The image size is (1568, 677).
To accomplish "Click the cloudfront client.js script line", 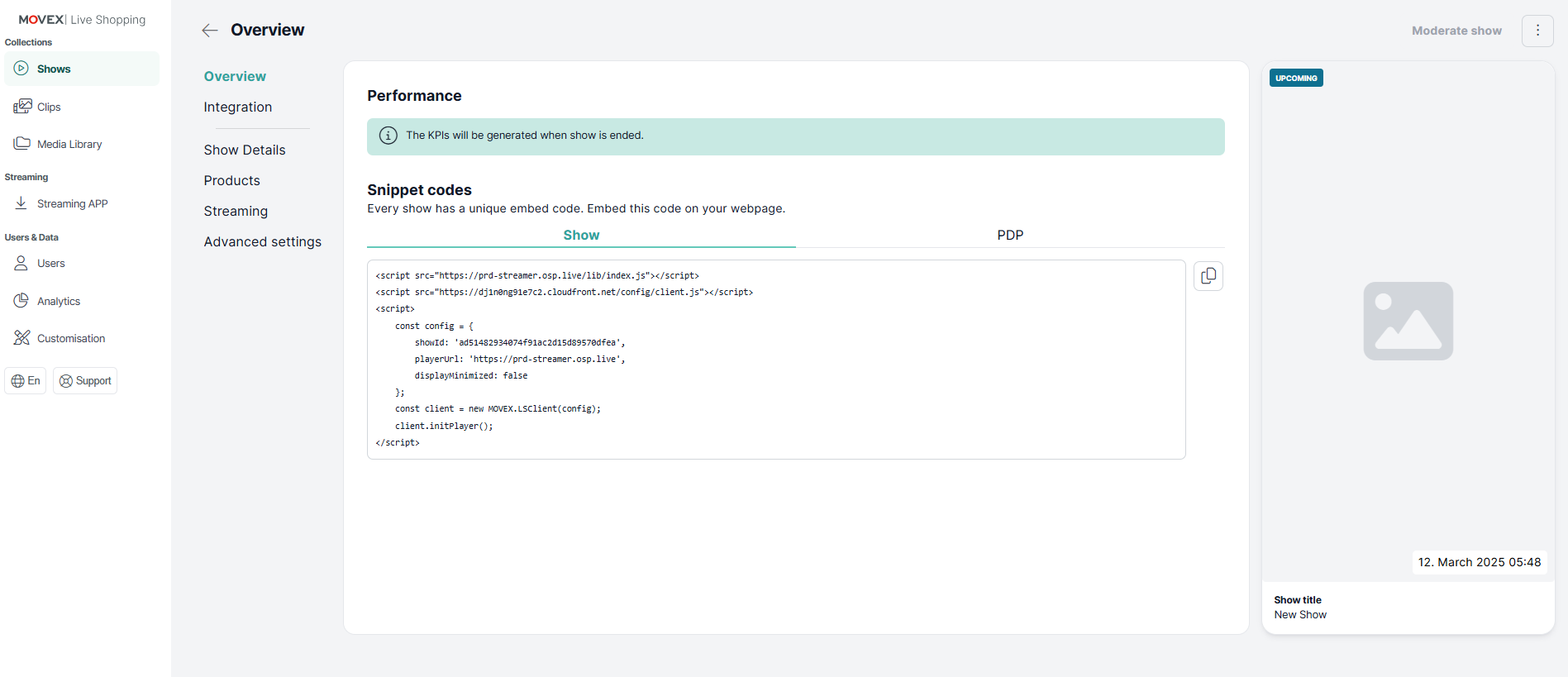I will click(x=565, y=292).
